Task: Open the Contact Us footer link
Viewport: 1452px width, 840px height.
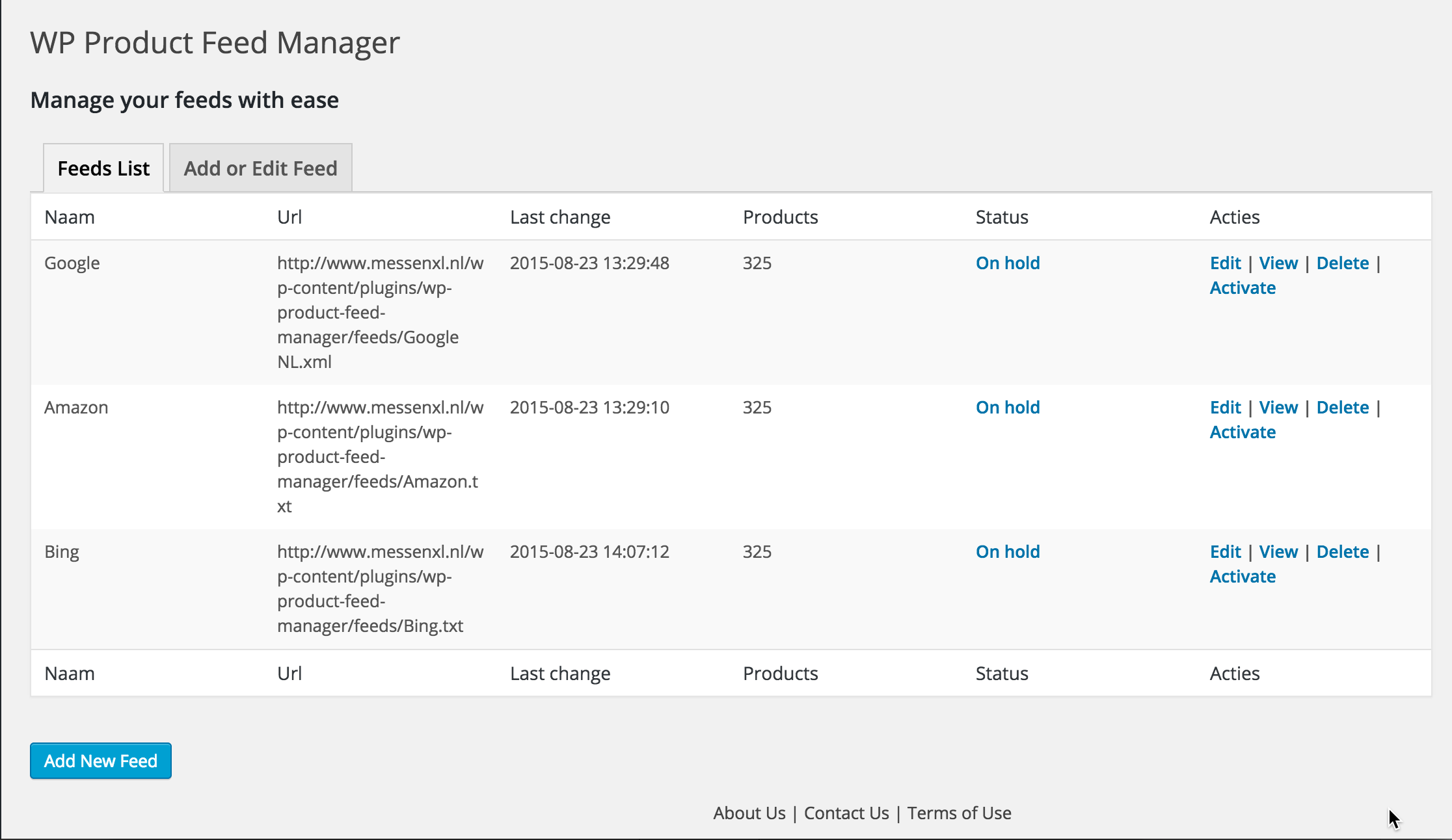Action: (x=846, y=813)
